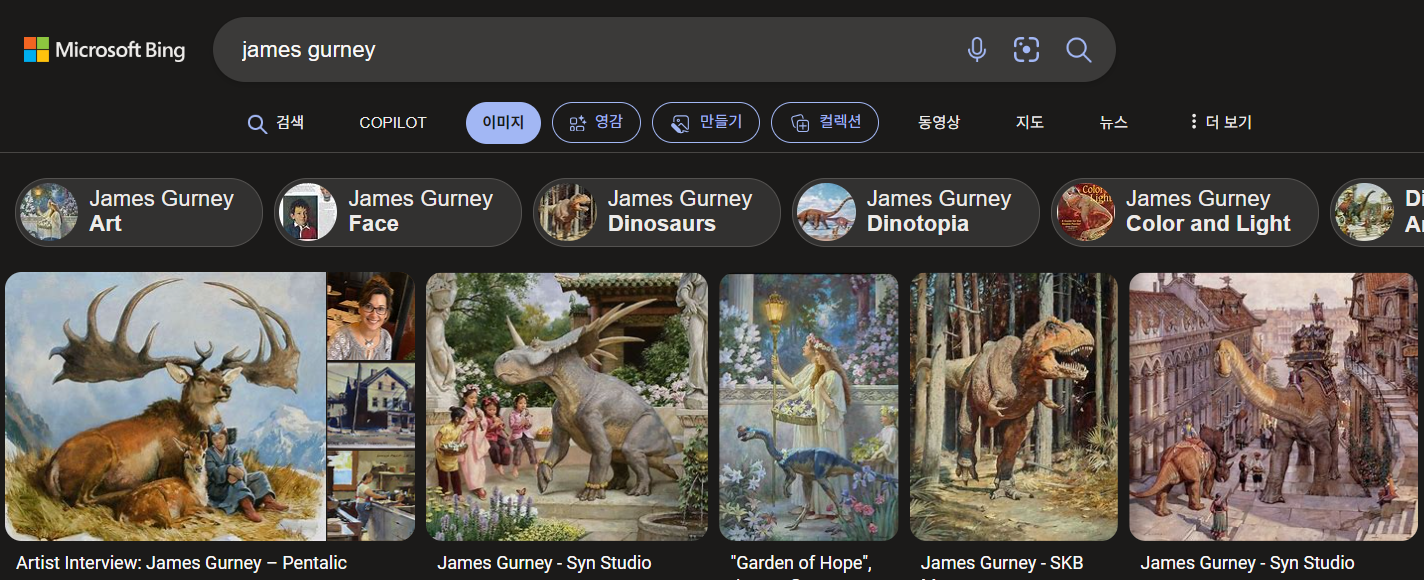Select James Gurney Color and Light chip
Image resolution: width=1424 pixels, height=580 pixels.
1185,212
